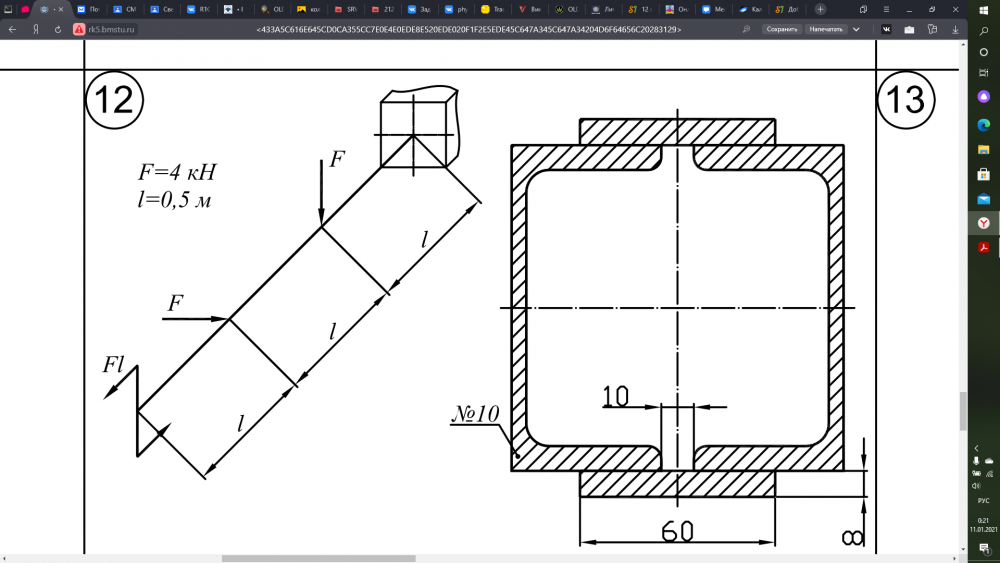Viewport: 1000px width, 563px height.
Task: Open Task View on taskbar
Action: tap(984, 73)
